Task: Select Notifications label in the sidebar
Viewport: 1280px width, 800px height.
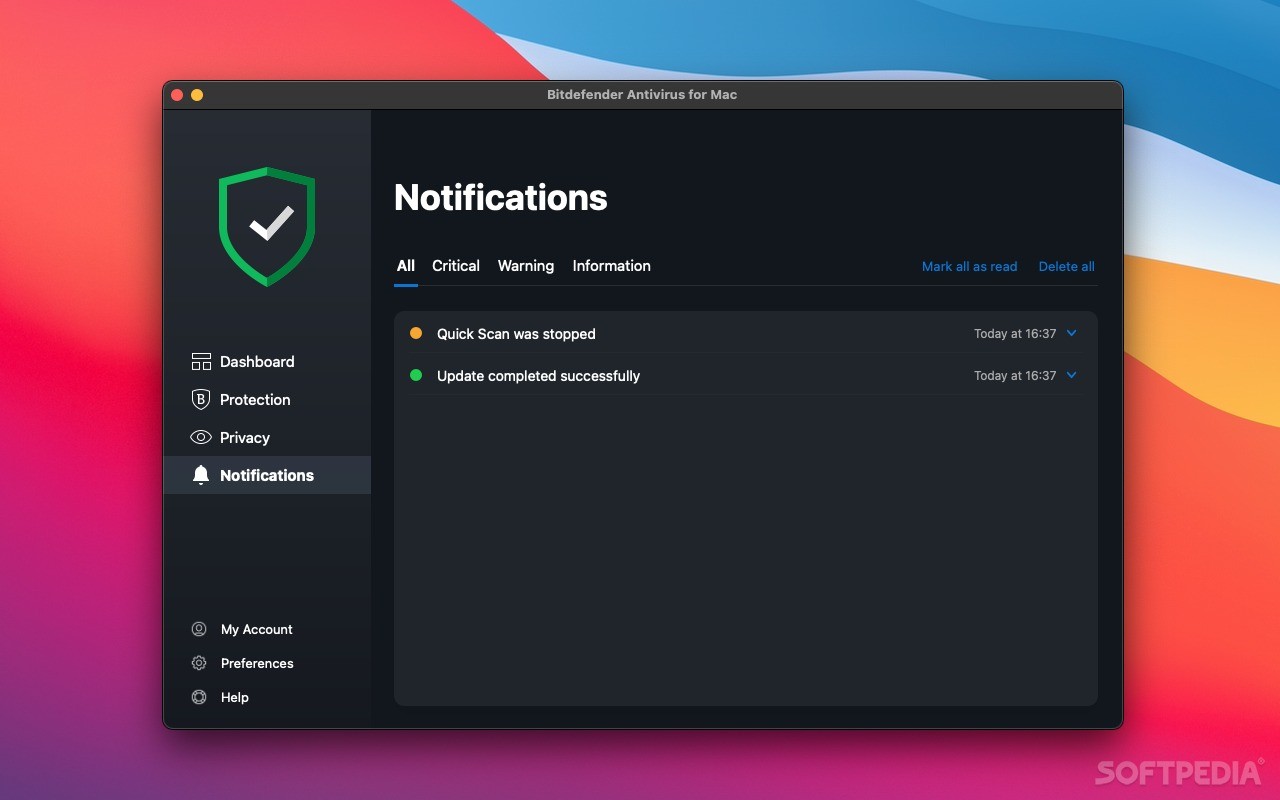Action: (x=267, y=476)
